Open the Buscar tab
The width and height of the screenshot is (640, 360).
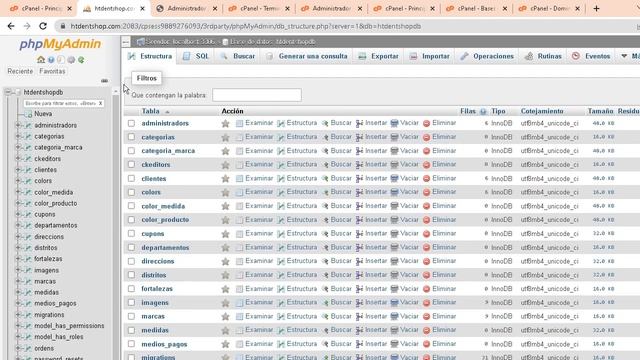[x=238, y=56]
